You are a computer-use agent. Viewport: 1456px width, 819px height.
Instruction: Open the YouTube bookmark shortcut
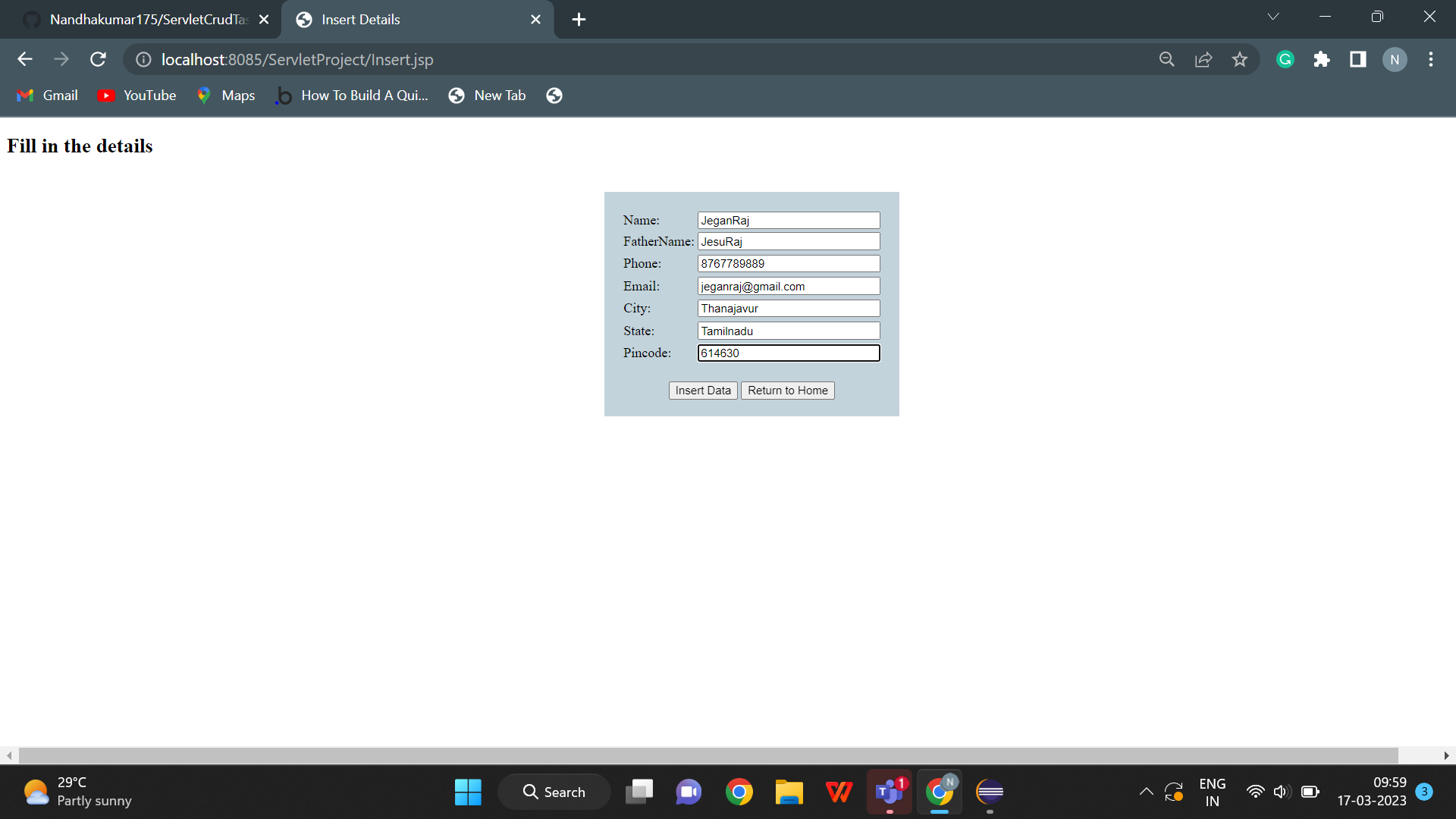click(136, 95)
